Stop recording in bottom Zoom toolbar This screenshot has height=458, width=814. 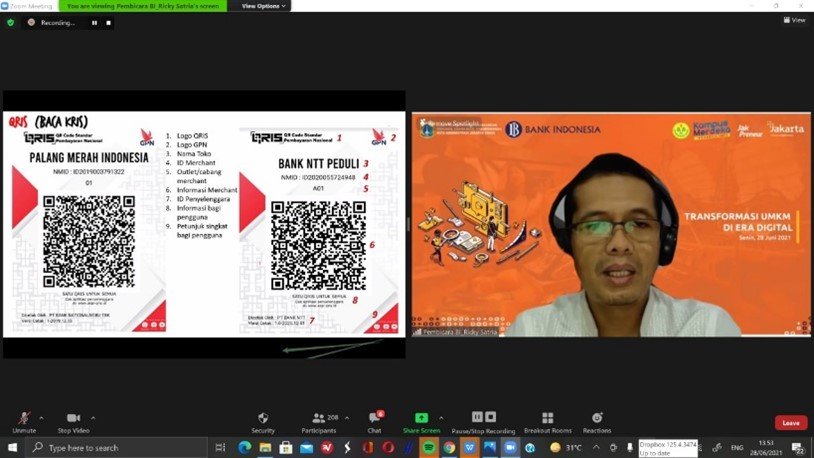[x=491, y=416]
